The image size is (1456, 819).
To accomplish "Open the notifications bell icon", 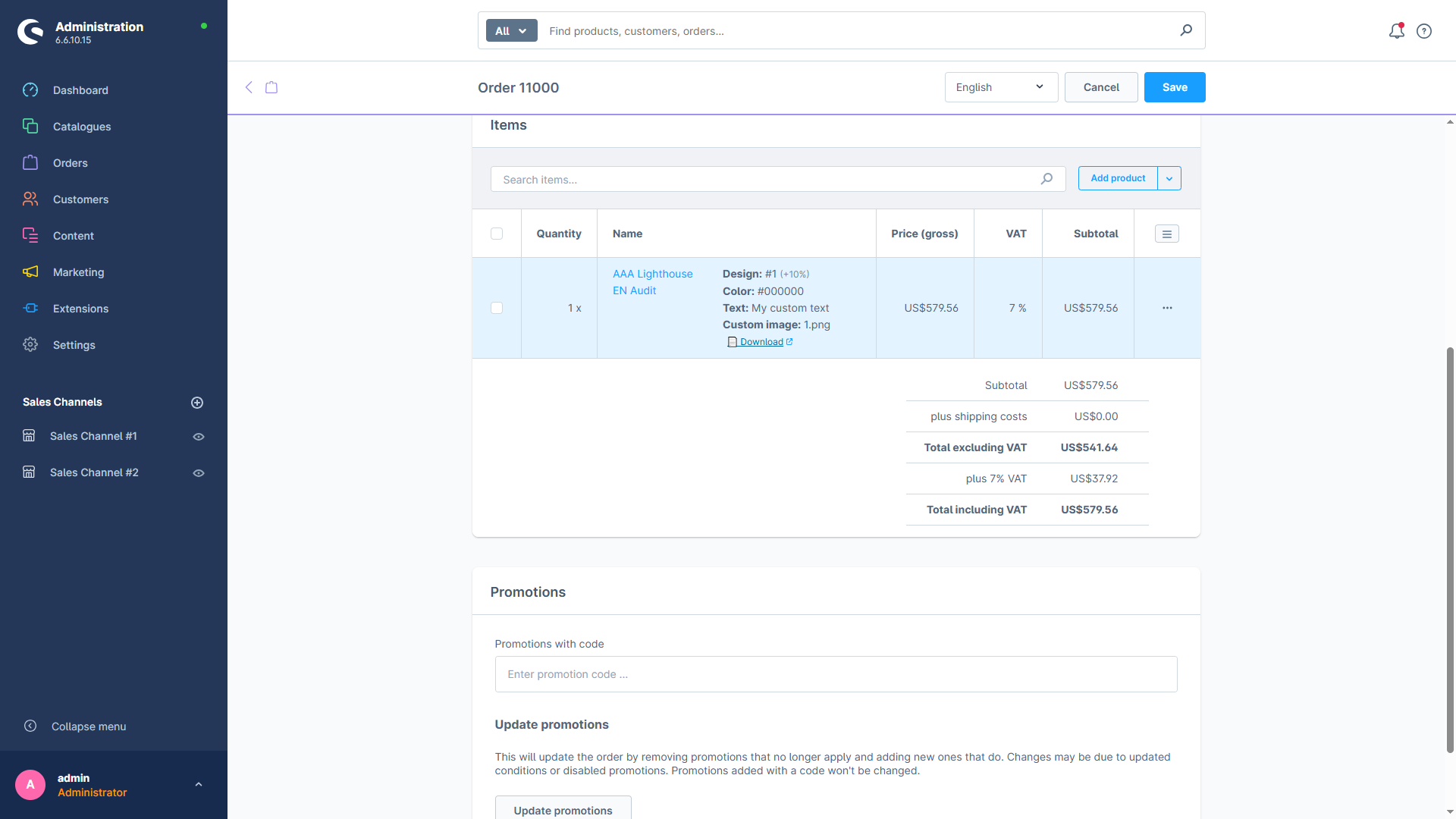I will tap(1396, 31).
